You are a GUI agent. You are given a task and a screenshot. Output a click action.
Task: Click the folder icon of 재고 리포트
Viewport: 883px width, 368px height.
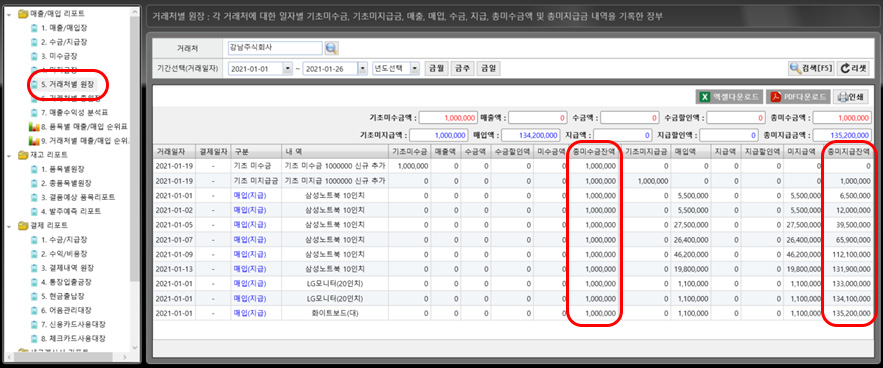point(23,154)
